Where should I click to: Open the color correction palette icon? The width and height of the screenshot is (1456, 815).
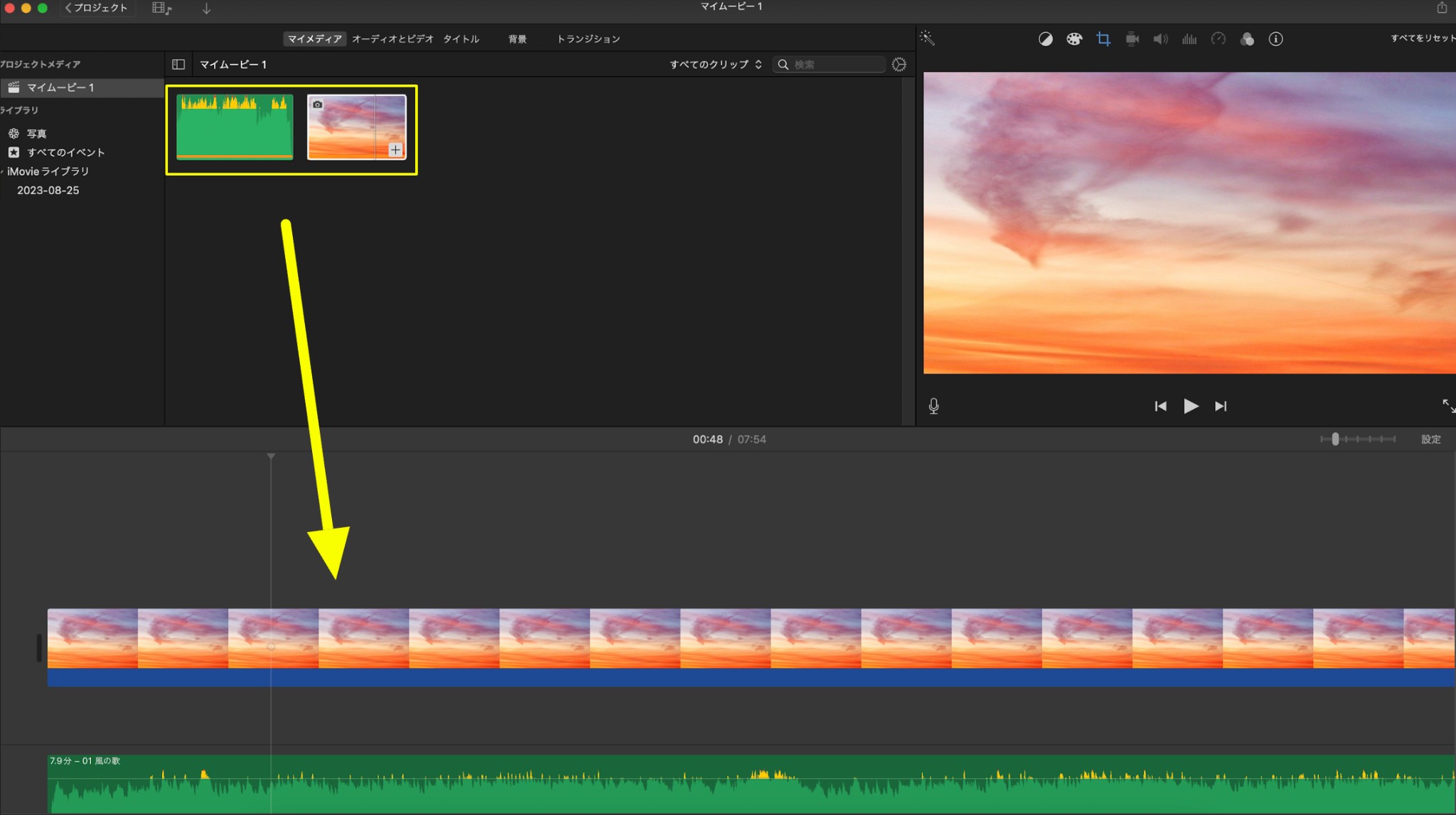[1074, 39]
